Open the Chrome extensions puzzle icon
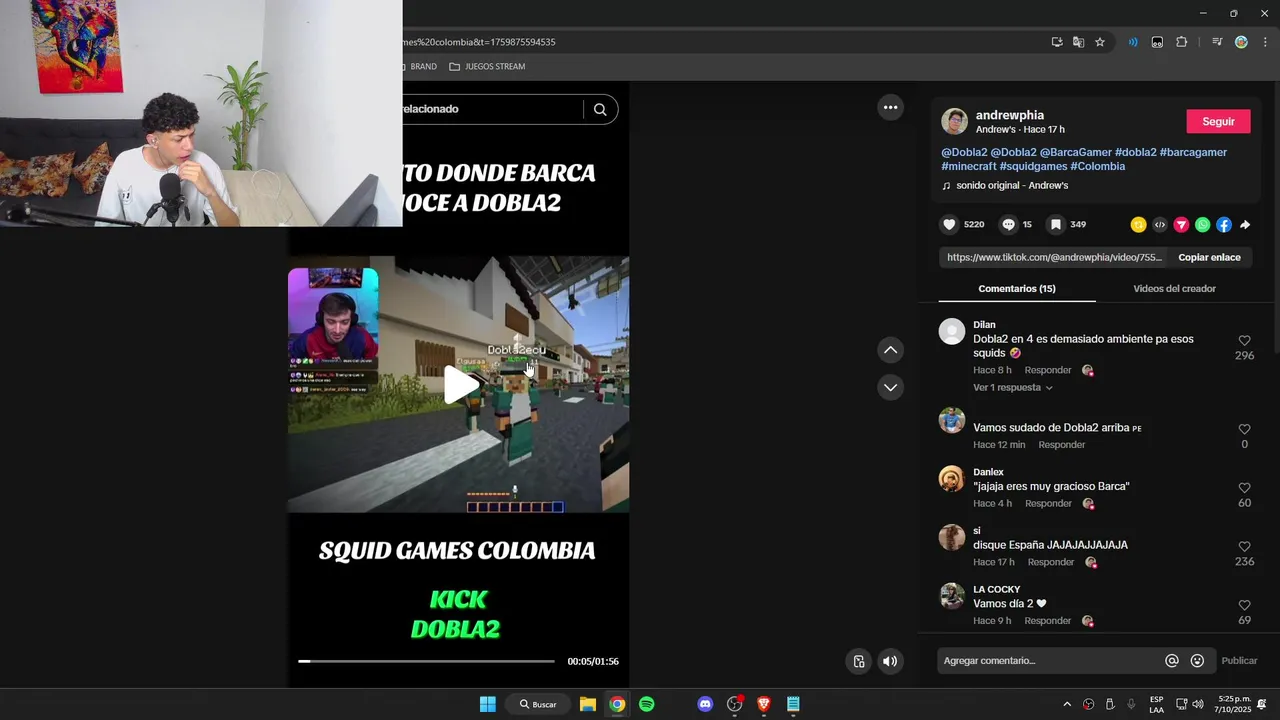Image resolution: width=1280 pixels, height=720 pixels. (1181, 42)
